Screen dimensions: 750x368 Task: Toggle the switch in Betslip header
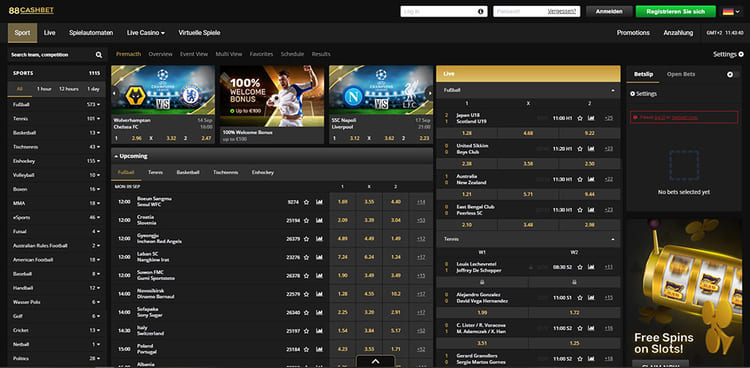point(733,75)
